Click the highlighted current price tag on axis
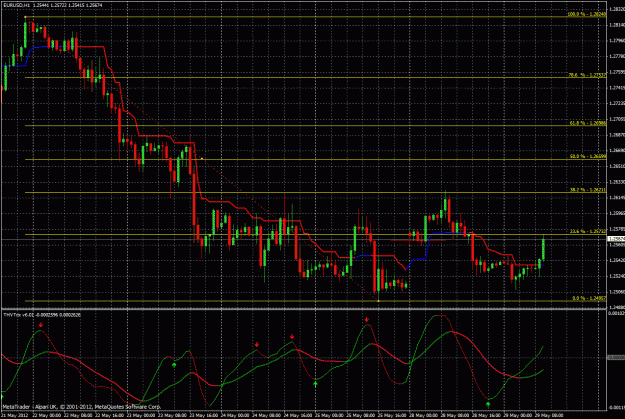The height and width of the screenshot is (419, 625). pyautogui.click(x=616, y=239)
